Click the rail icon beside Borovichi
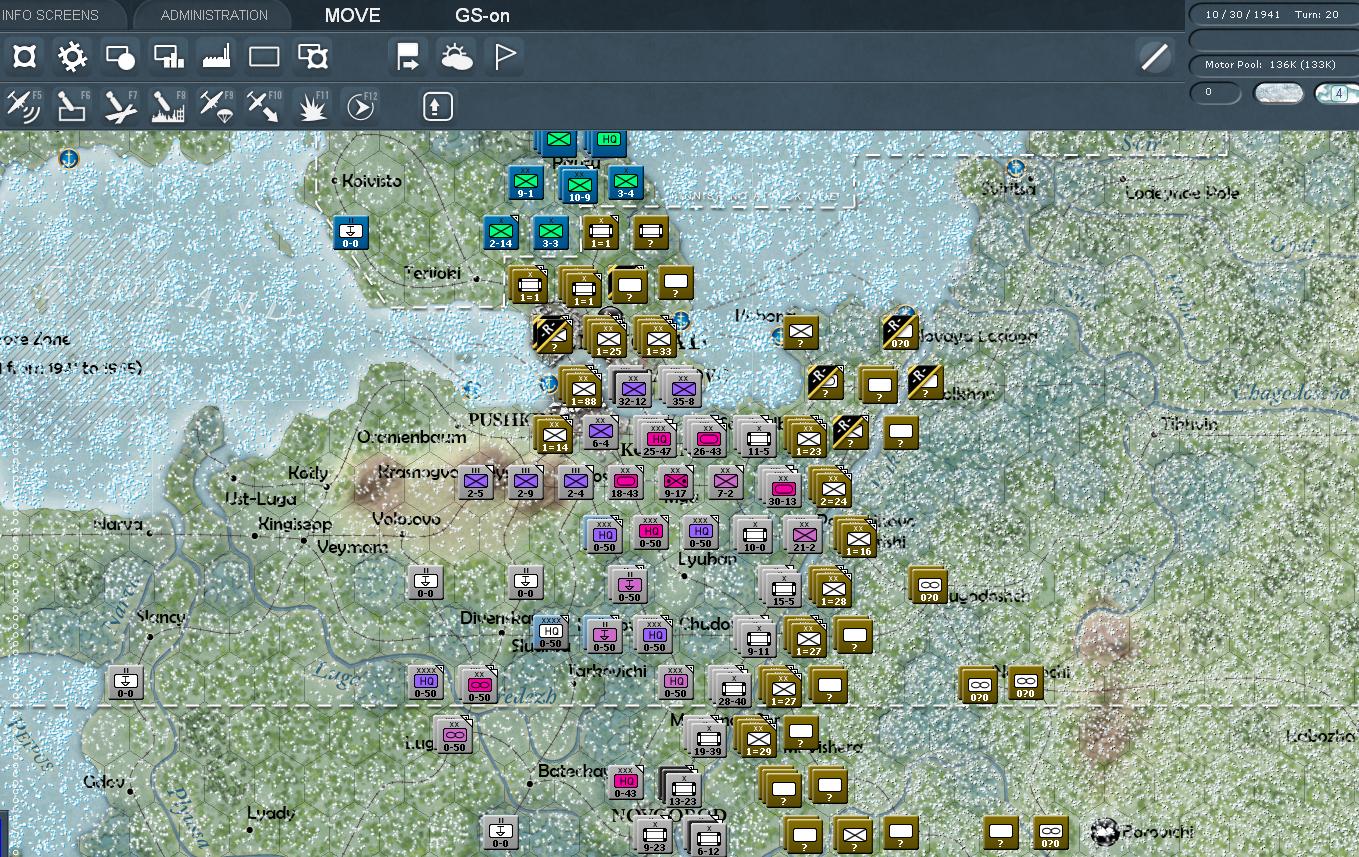 (x=1104, y=831)
